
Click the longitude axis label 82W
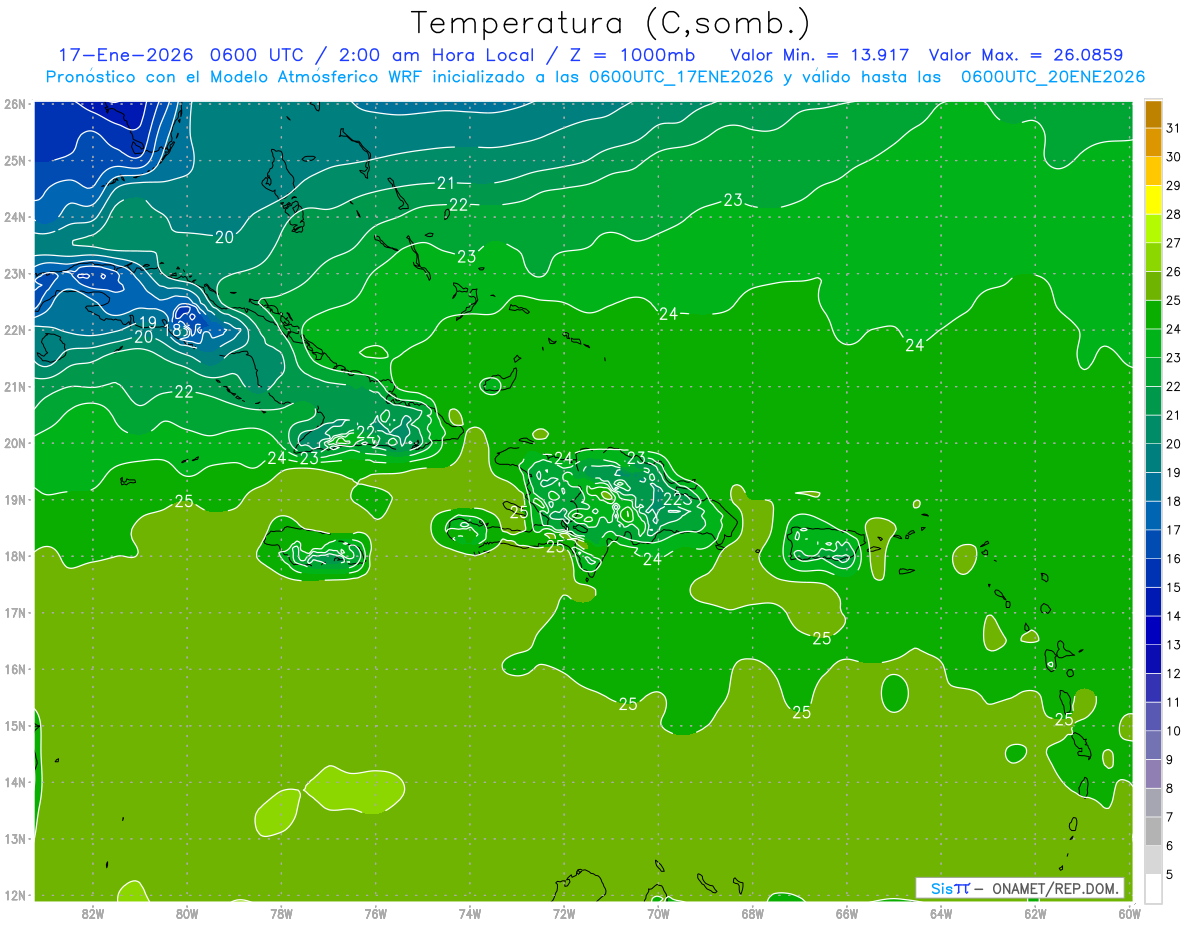tap(92, 914)
